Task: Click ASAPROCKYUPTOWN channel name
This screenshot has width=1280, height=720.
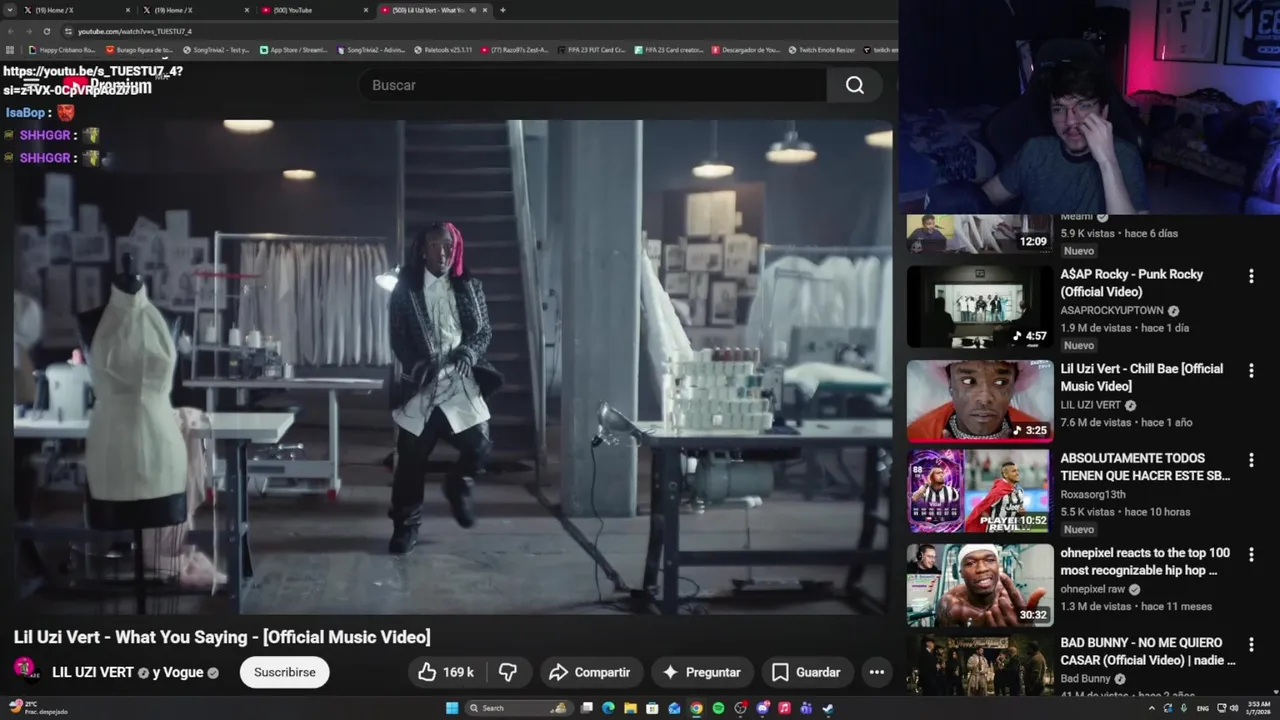Action: tap(1112, 311)
